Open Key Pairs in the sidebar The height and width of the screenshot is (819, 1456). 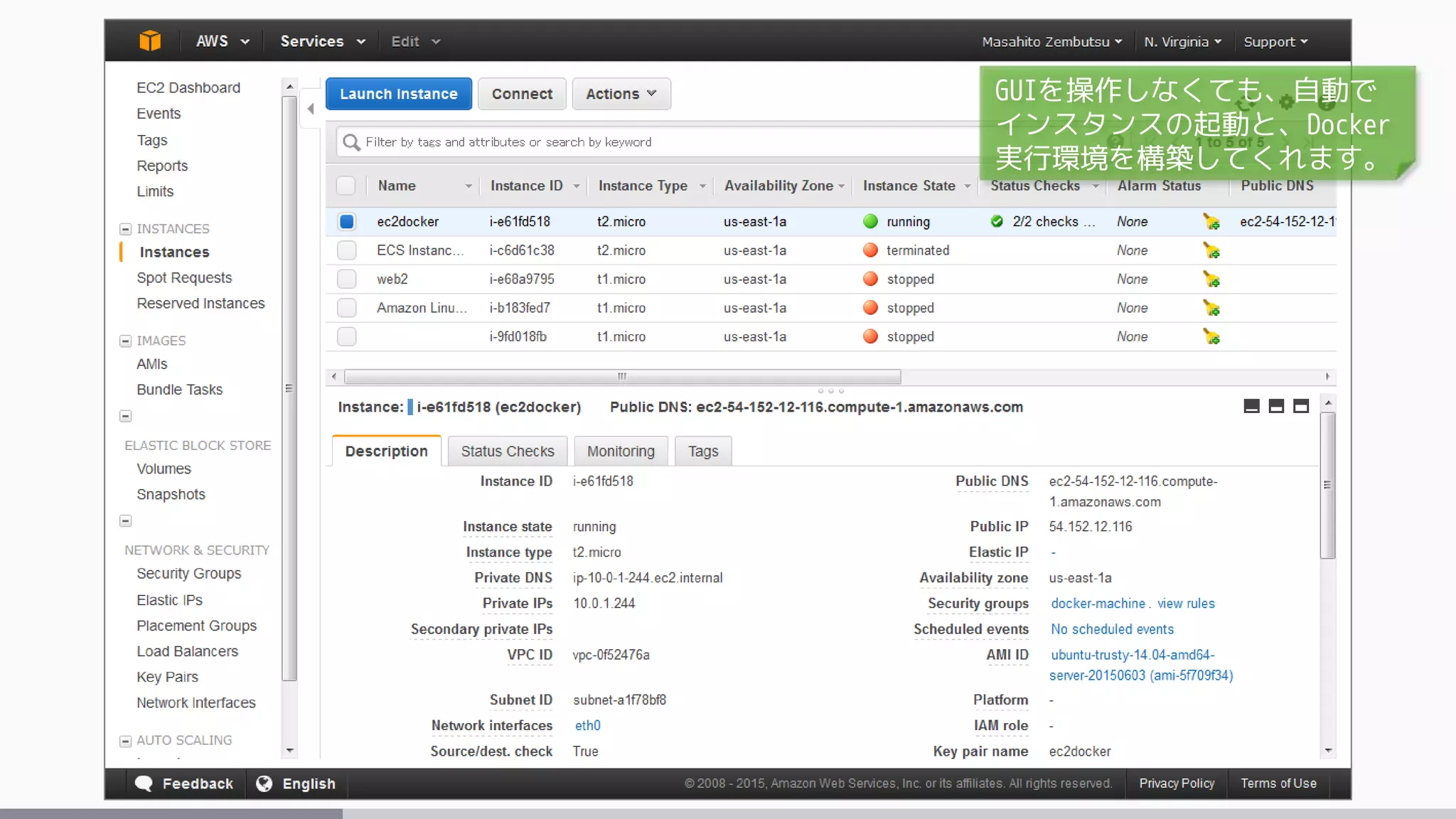click(x=168, y=677)
